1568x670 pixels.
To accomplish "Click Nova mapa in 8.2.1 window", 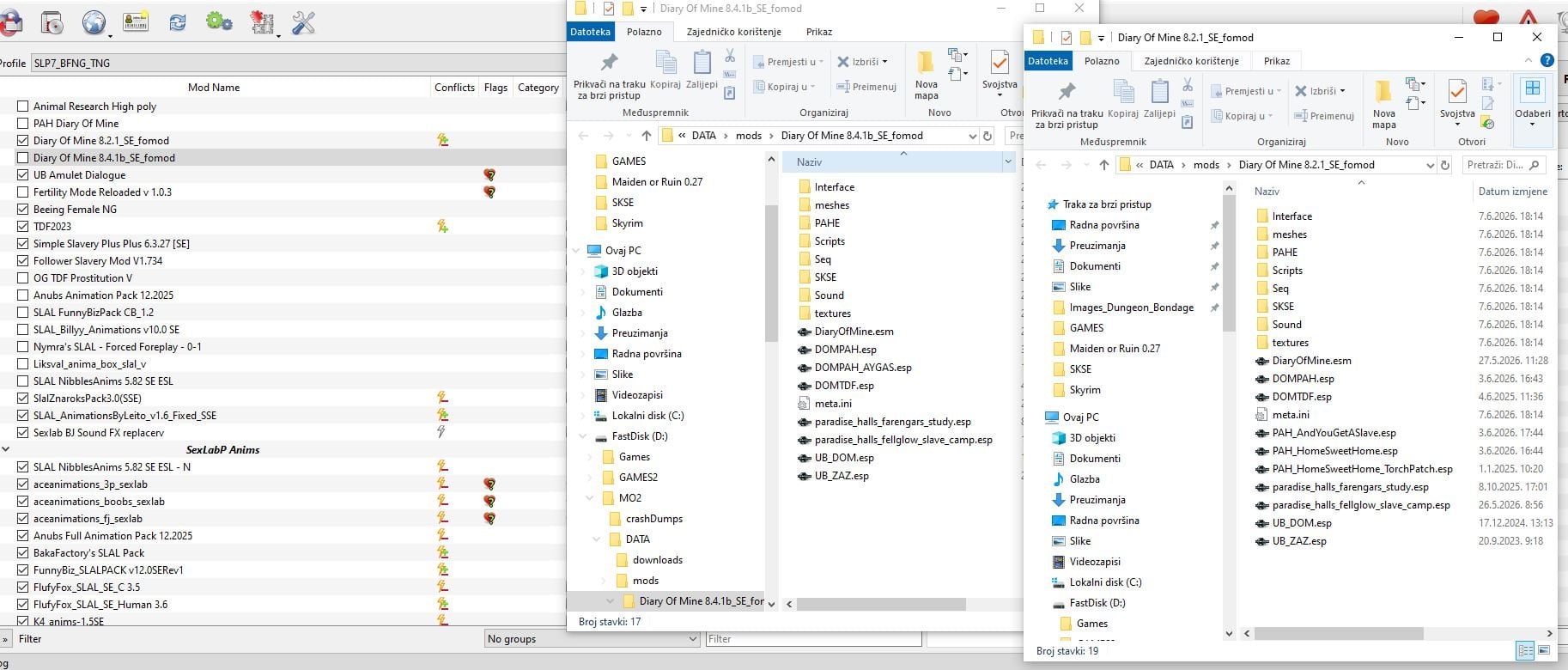I will click(1383, 104).
